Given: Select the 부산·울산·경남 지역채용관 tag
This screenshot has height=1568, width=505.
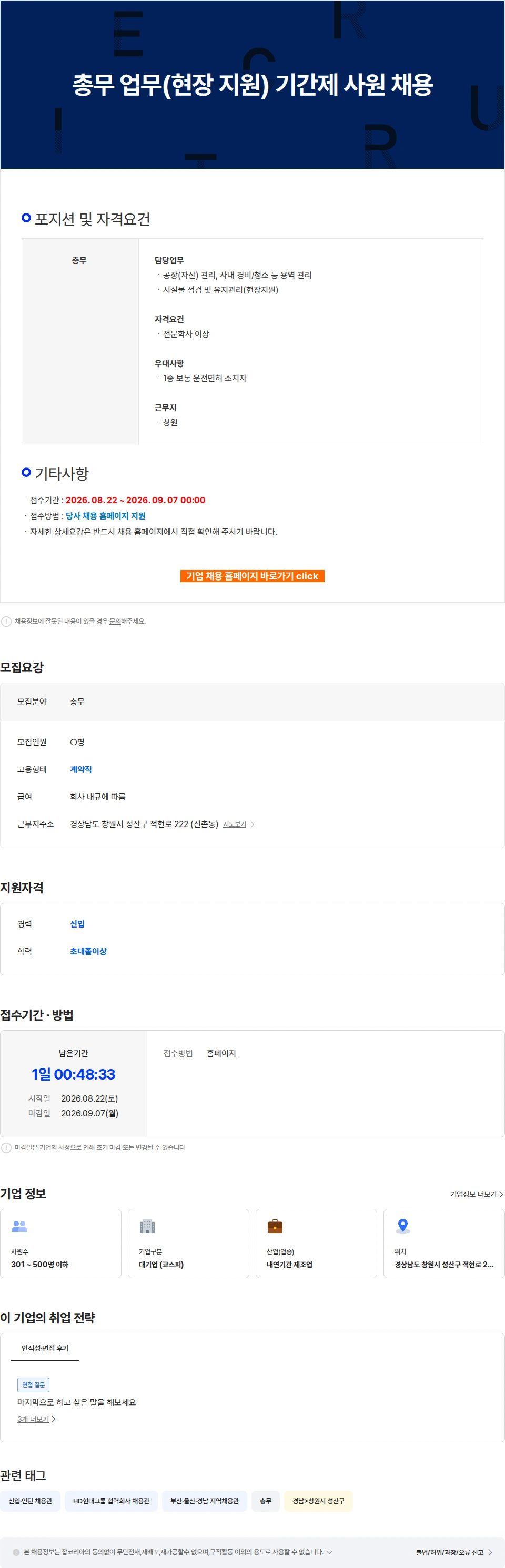Looking at the screenshot, I should [205, 1501].
